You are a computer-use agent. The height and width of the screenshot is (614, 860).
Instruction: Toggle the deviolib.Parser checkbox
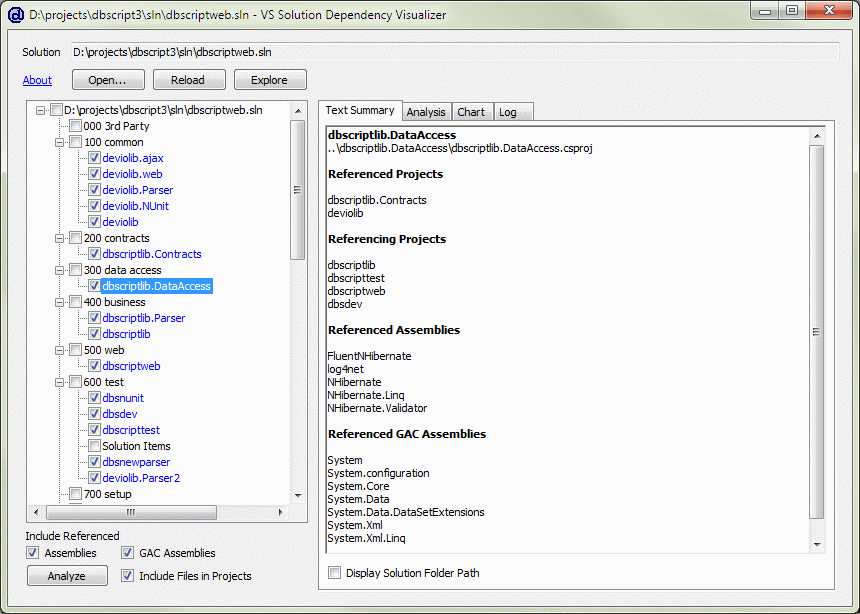pyautogui.click(x=94, y=190)
